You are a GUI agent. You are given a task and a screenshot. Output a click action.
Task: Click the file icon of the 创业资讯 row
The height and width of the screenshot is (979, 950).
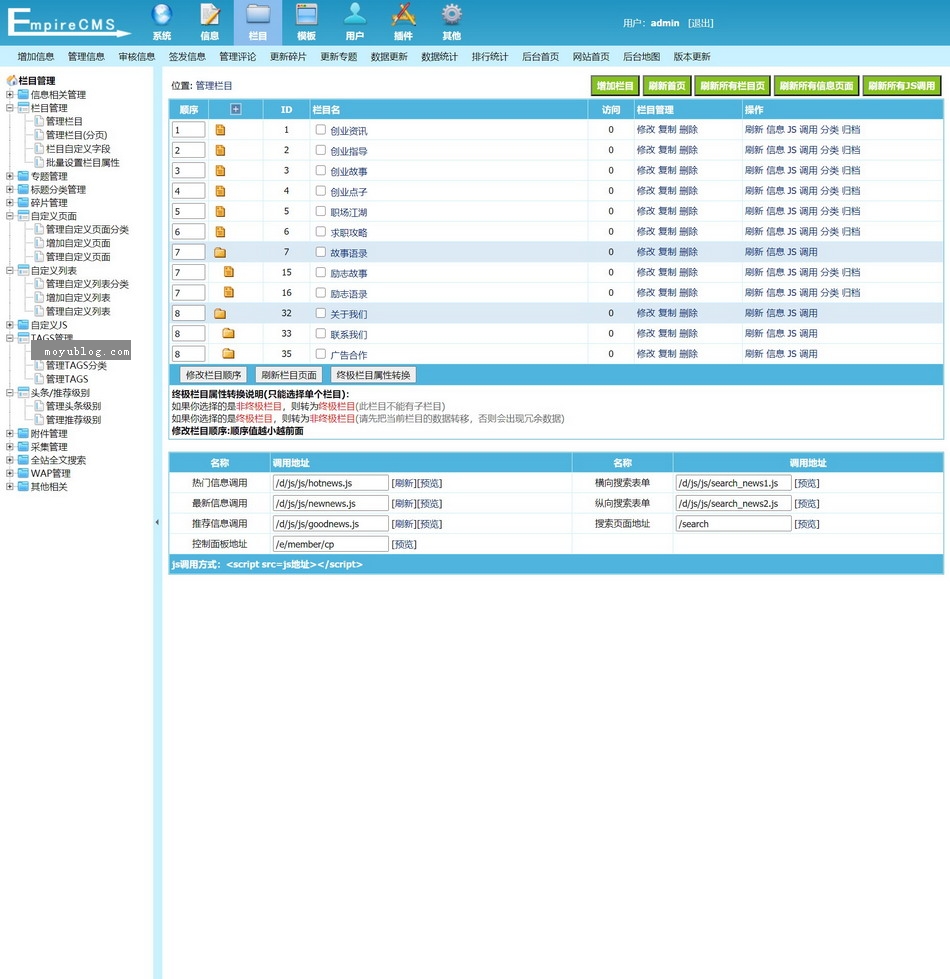pyautogui.click(x=220, y=130)
